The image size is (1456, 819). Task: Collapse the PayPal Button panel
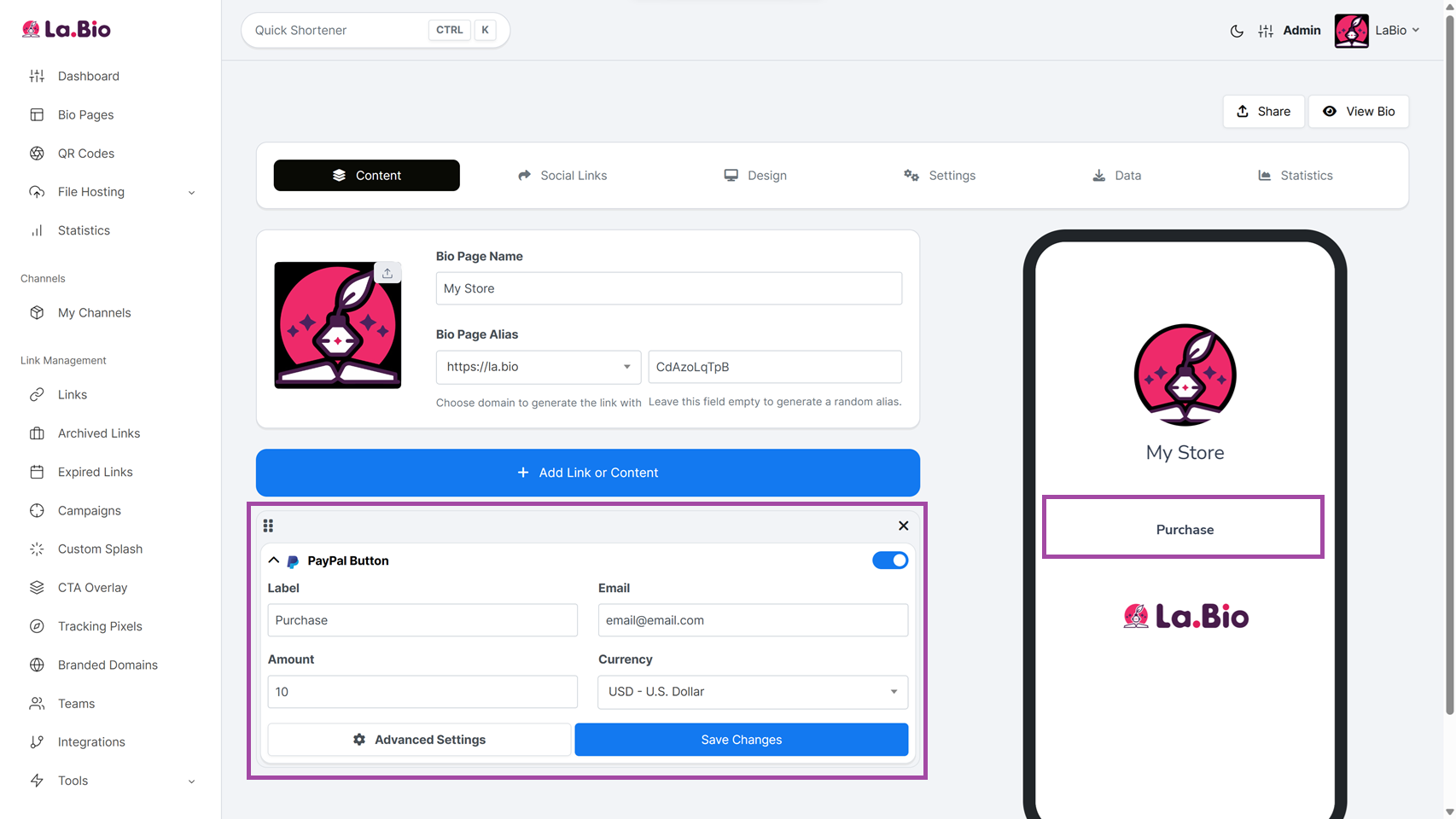(x=273, y=561)
